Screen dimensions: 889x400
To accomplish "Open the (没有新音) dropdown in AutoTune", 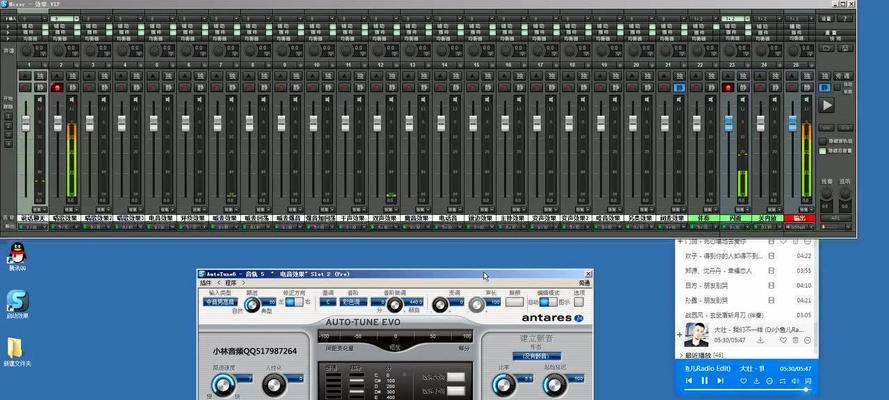I will 537,356.
